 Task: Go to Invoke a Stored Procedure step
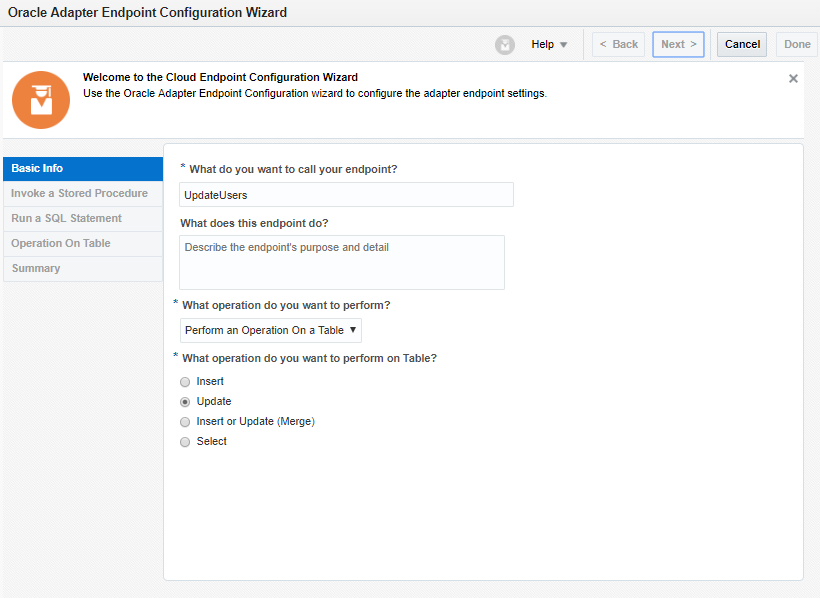click(x=83, y=194)
